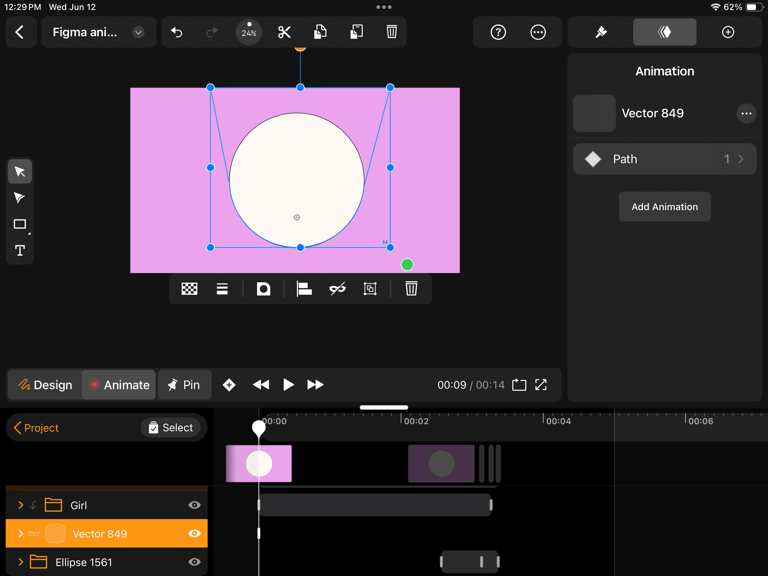This screenshot has height=576, width=768.
Task: Open the group bounding box option
Action: coord(370,289)
